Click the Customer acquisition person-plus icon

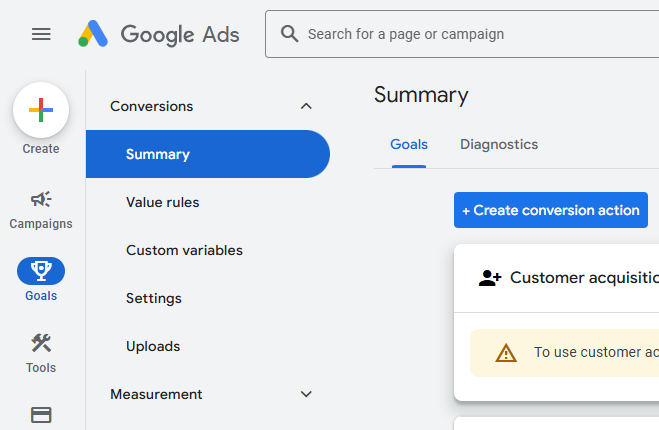(x=490, y=278)
